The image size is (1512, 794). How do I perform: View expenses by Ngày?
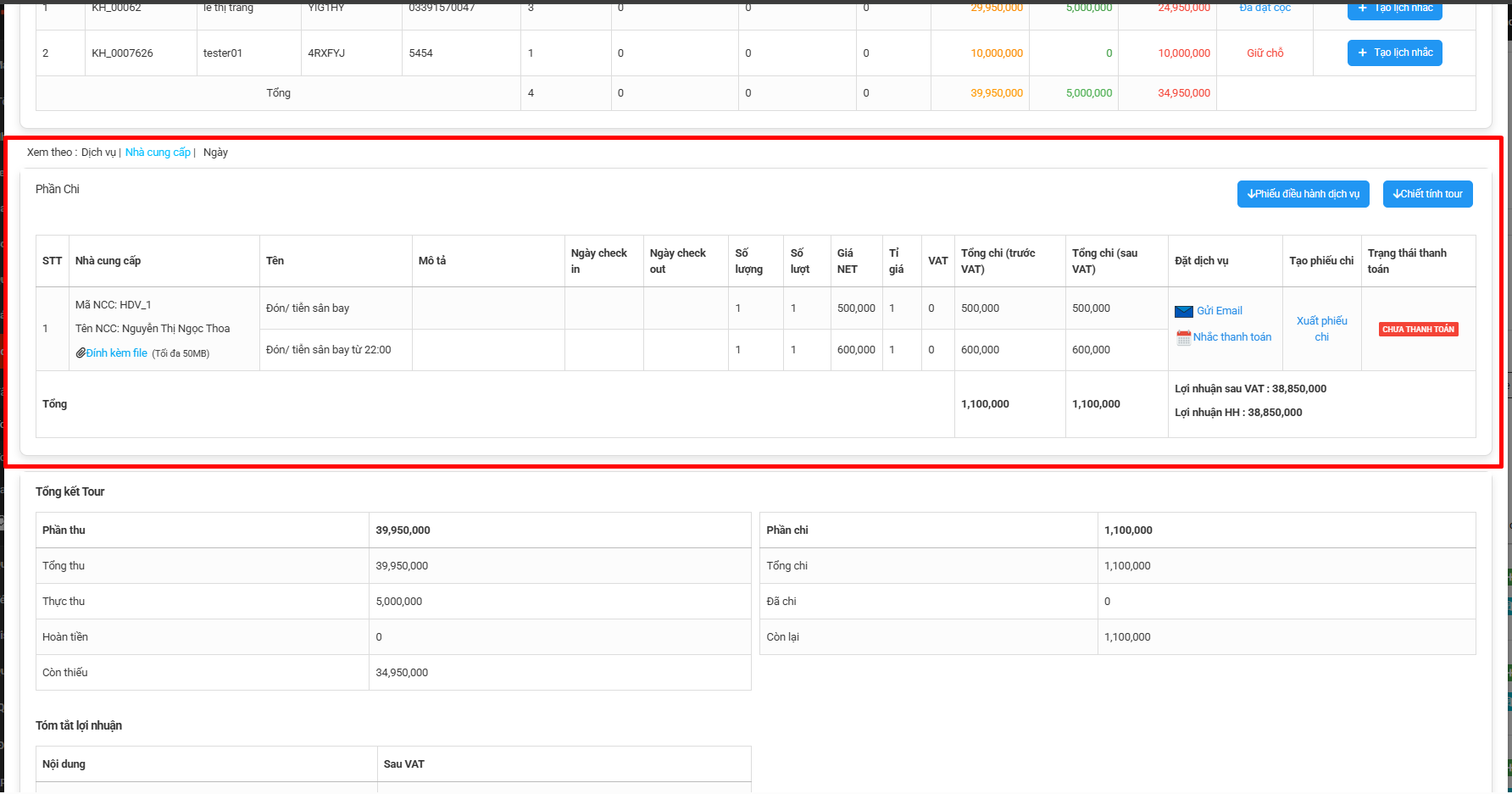pos(215,153)
